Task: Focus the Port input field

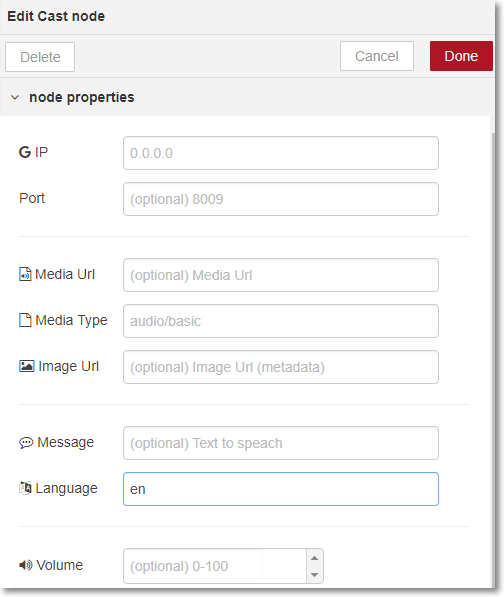Action: pyautogui.click(x=281, y=199)
